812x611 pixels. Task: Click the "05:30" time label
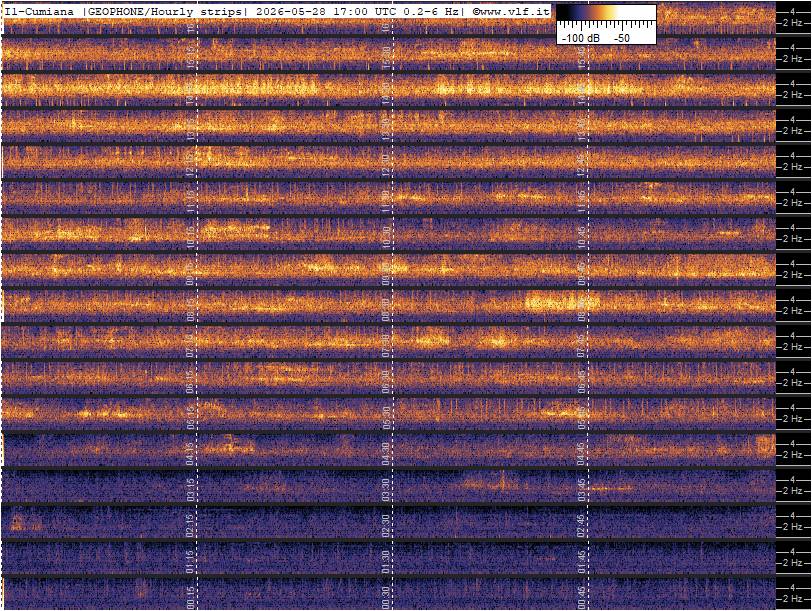point(386,417)
